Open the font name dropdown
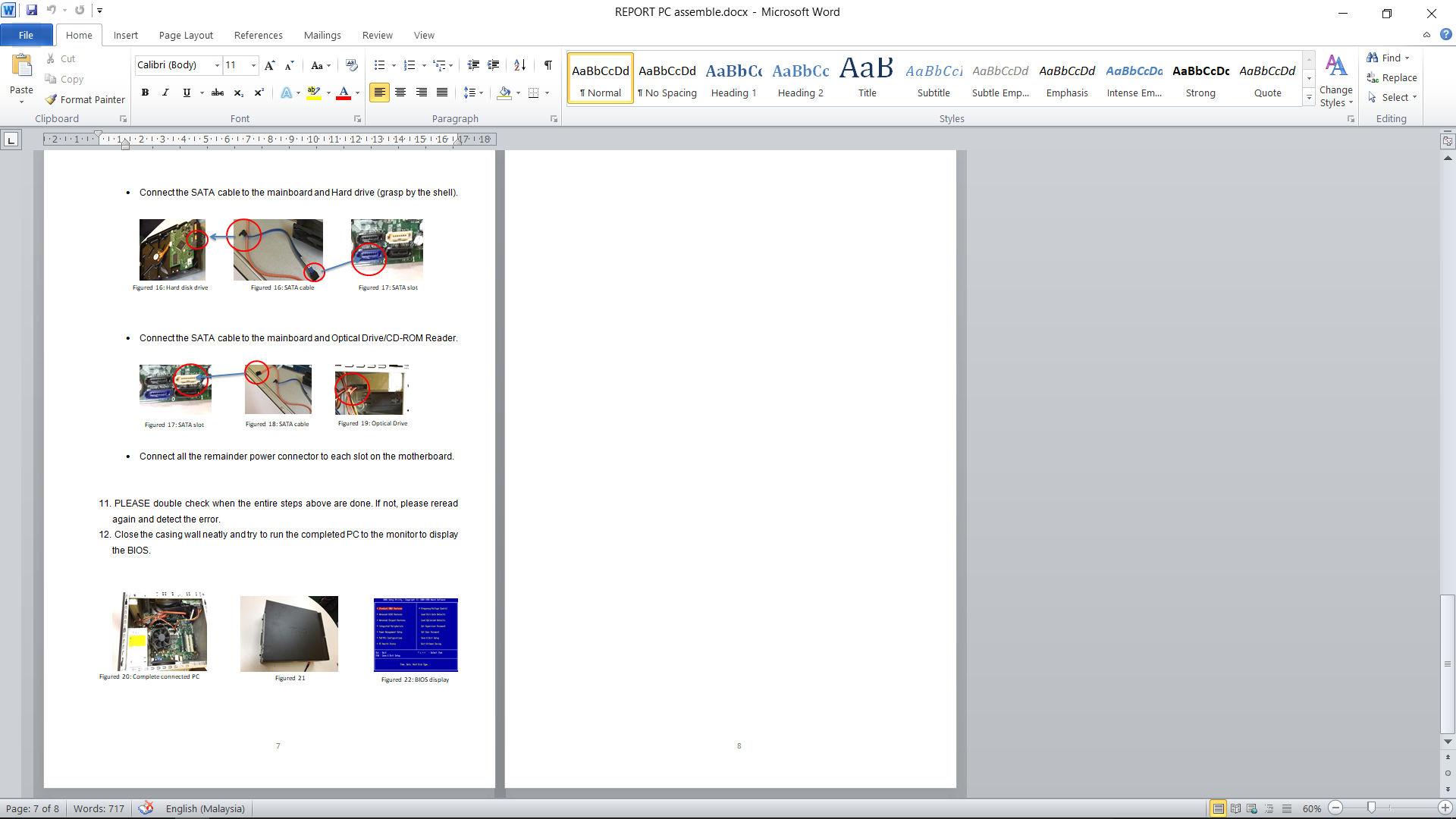This screenshot has height=819, width=1456. pyautogui.click(x=217, y=65)
